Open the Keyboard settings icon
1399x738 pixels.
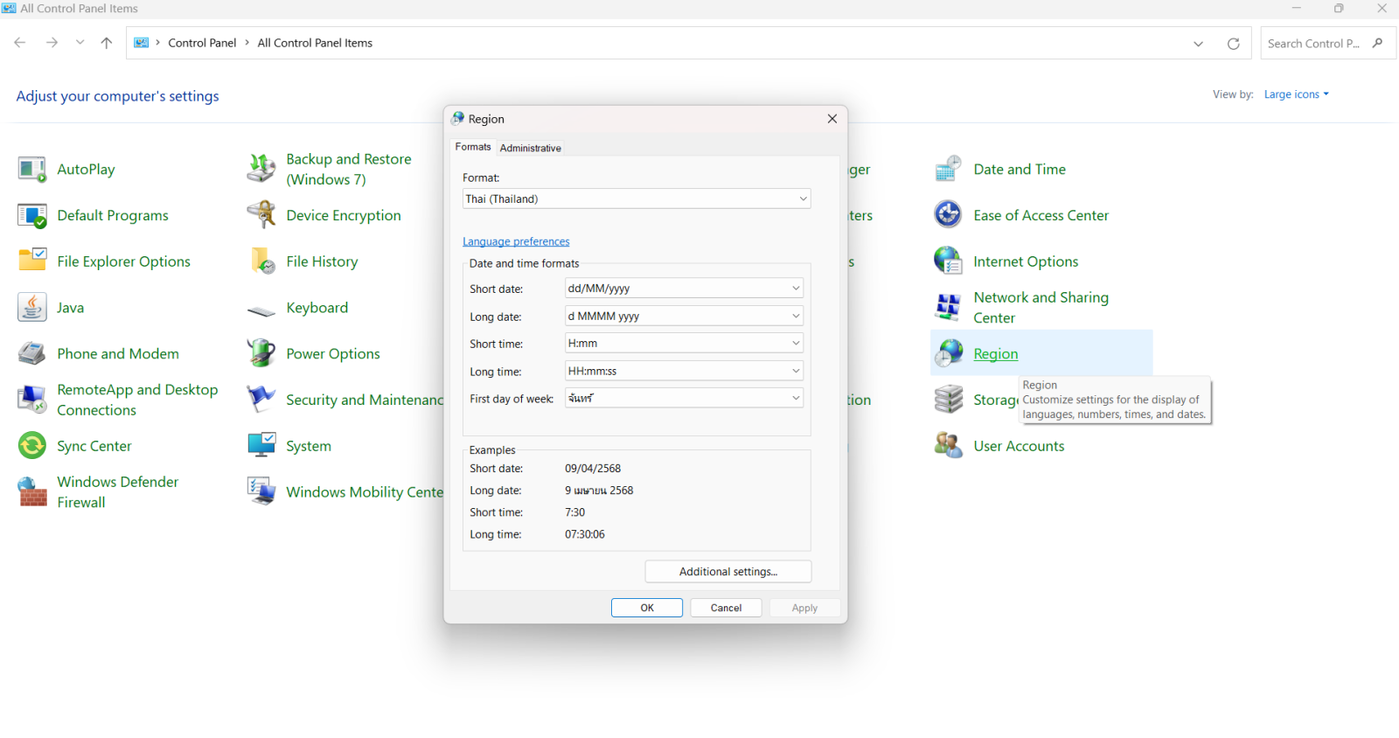[x=261, y=310]
